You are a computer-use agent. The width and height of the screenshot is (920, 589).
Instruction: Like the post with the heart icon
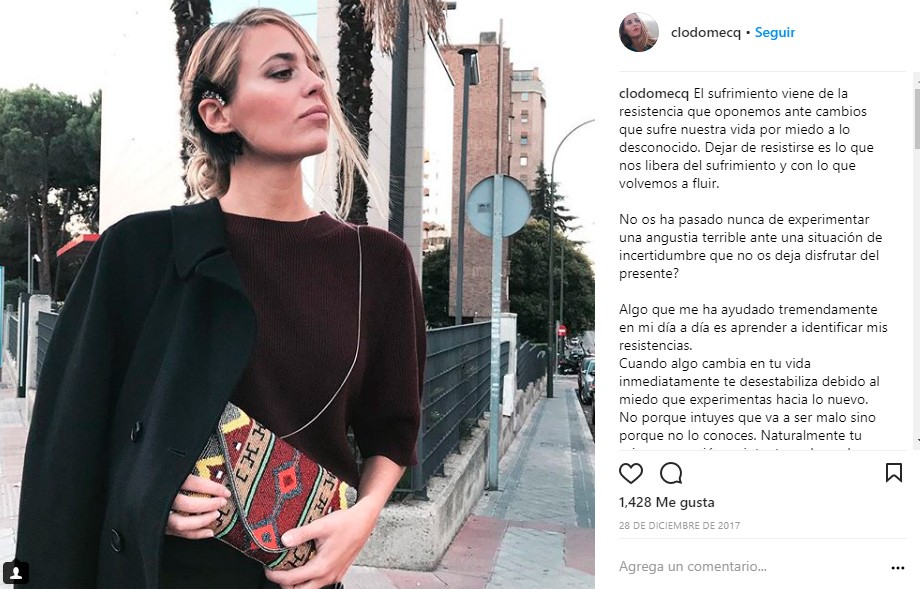631,473
